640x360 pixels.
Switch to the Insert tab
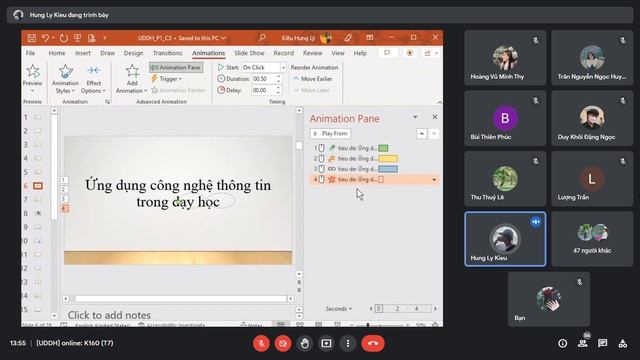tap(82, 53)
